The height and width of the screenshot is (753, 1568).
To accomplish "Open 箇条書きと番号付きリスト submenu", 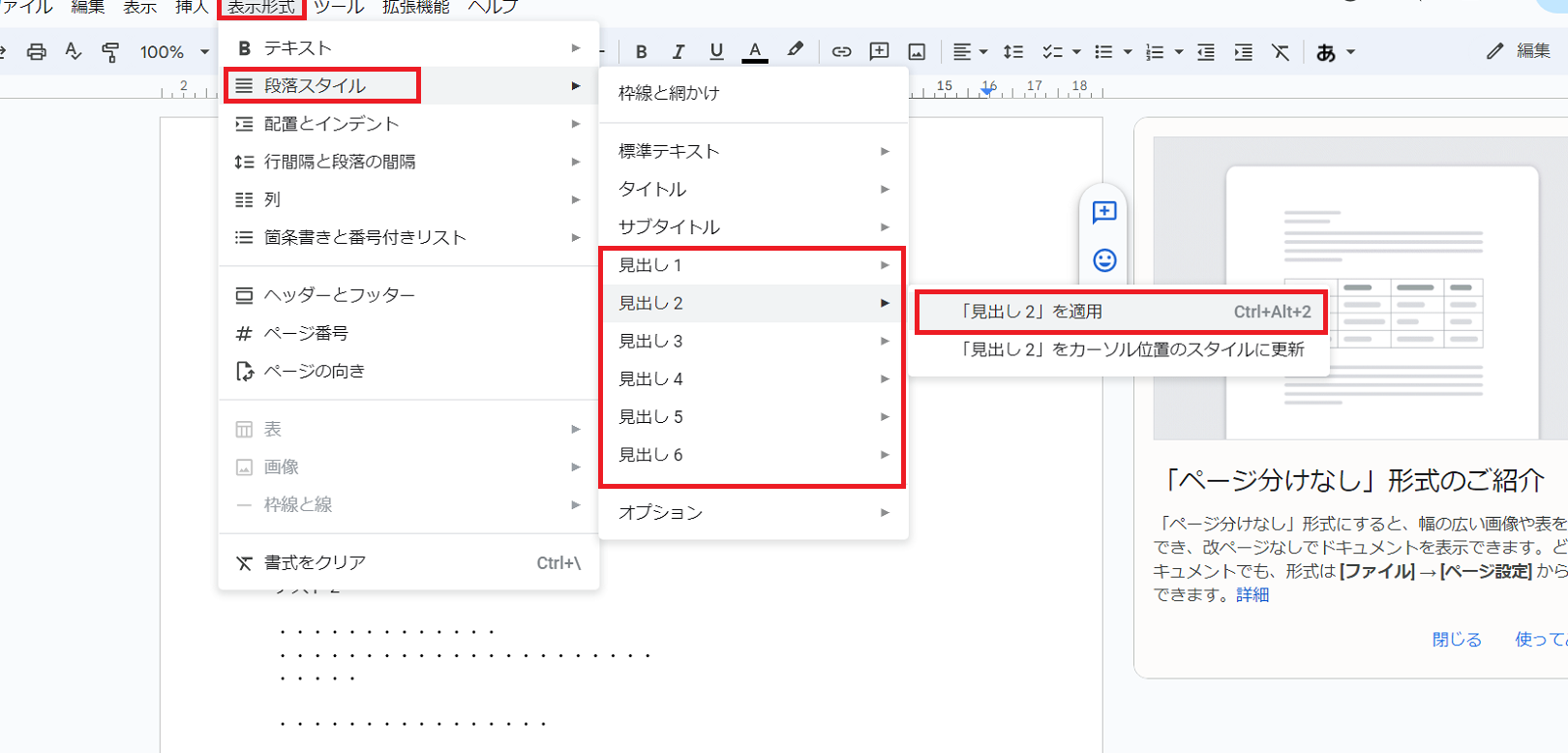I will (408, 237).
